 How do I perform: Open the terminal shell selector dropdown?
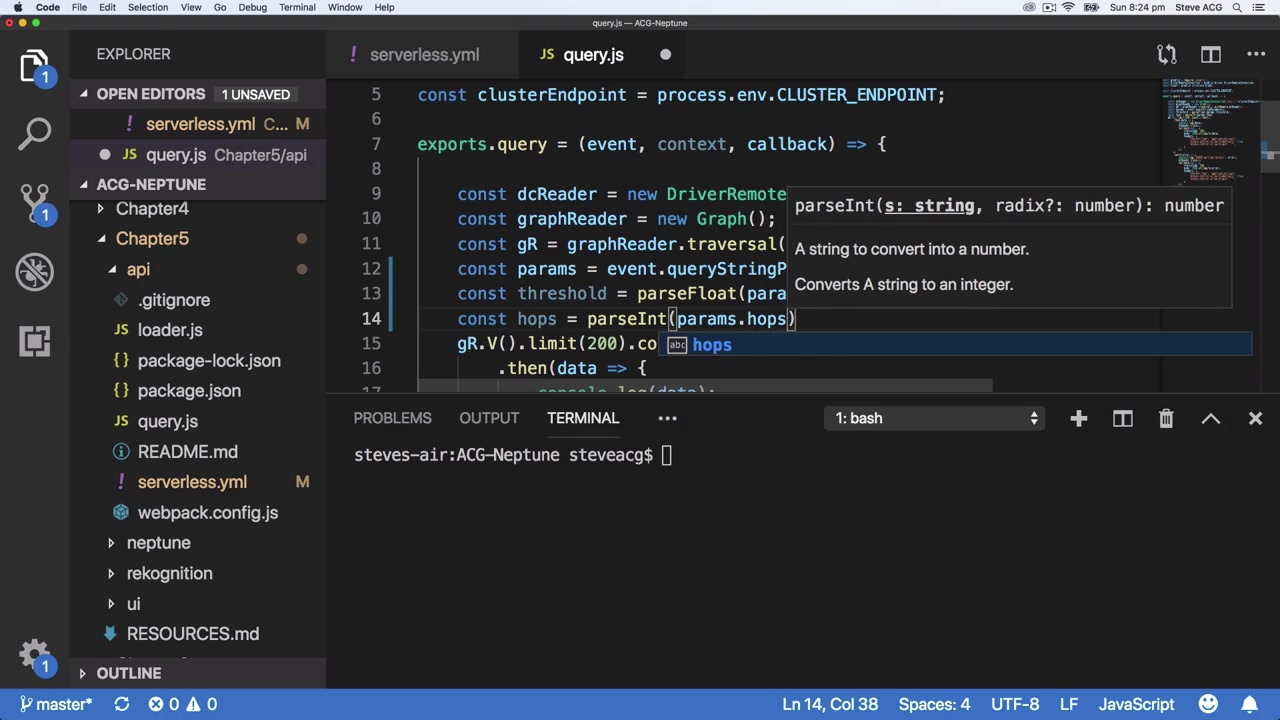937,418
